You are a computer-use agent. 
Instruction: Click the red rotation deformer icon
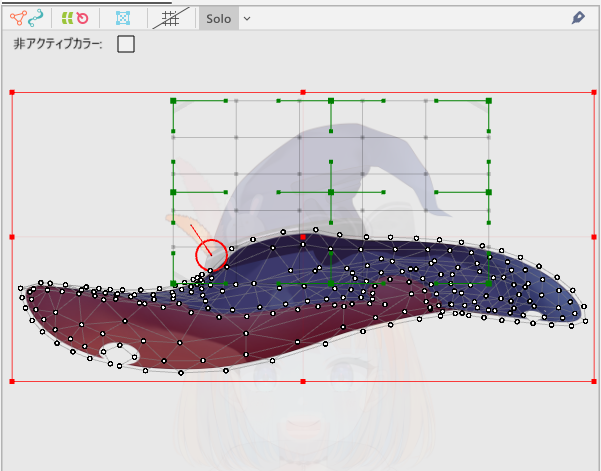click(x=83, y=18)
